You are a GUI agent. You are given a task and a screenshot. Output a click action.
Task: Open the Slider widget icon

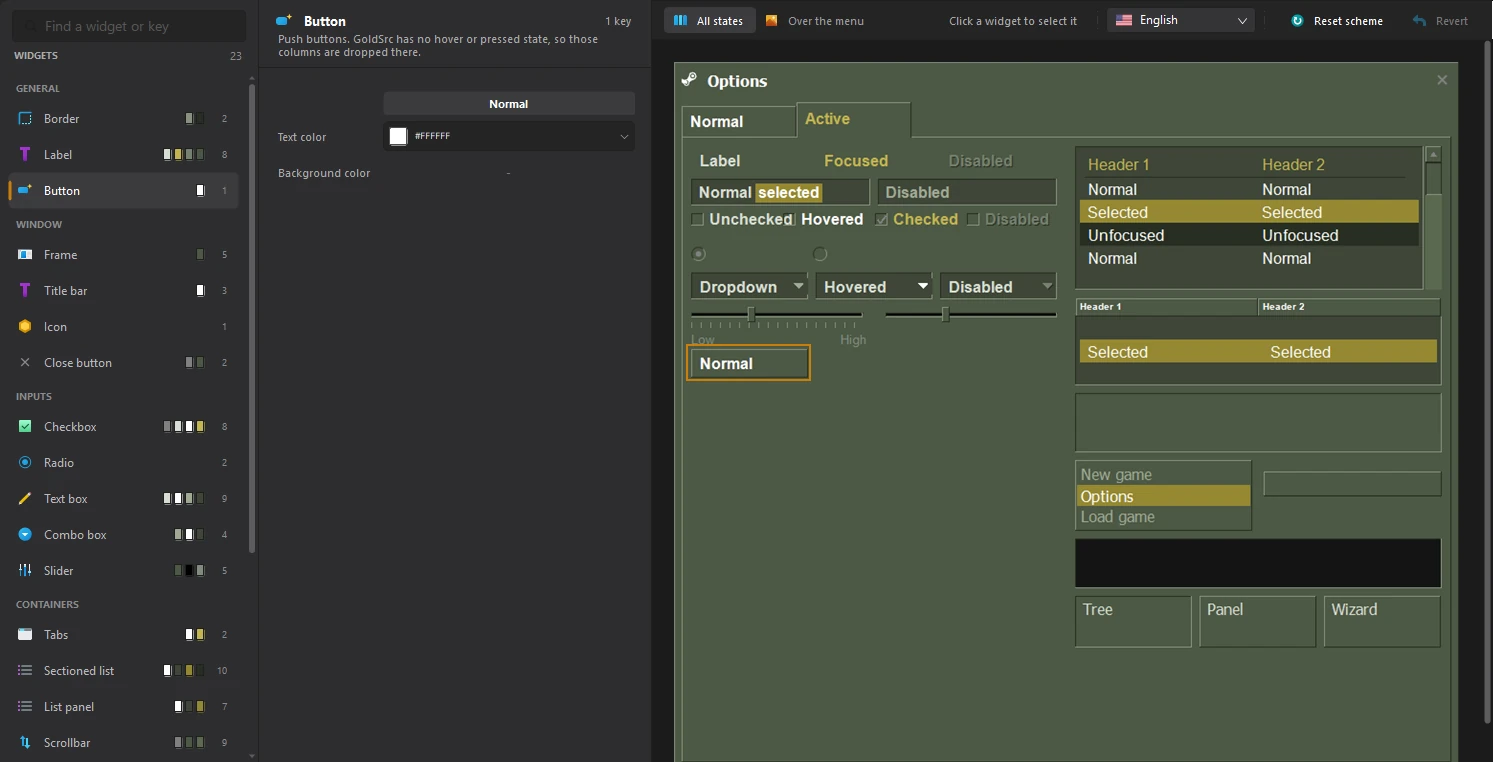pyautogui.click(x=25, y=570)
